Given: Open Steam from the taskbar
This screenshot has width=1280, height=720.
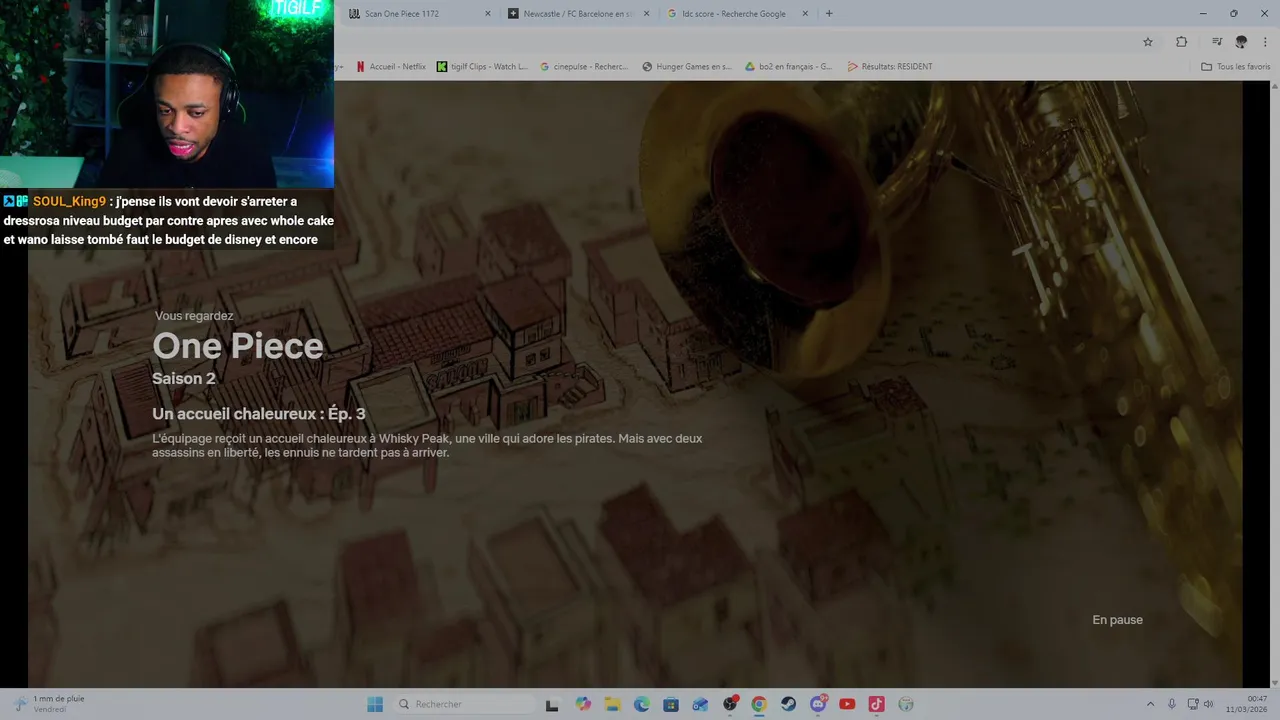Looking at the screenshot, I should pos(789,704).
